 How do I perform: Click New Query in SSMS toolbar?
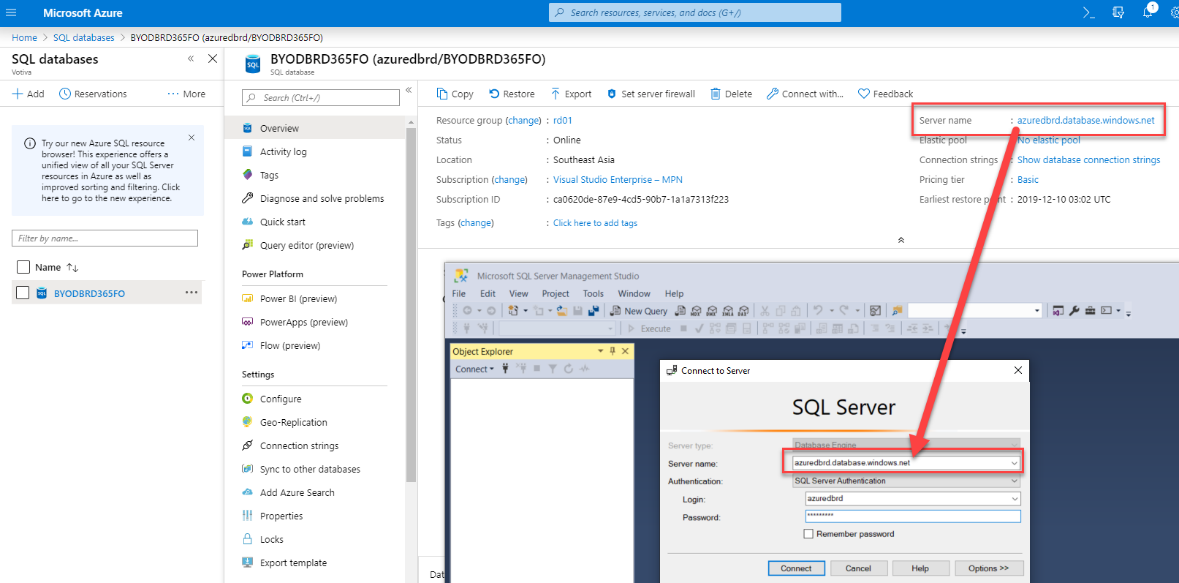click(637, 311)
